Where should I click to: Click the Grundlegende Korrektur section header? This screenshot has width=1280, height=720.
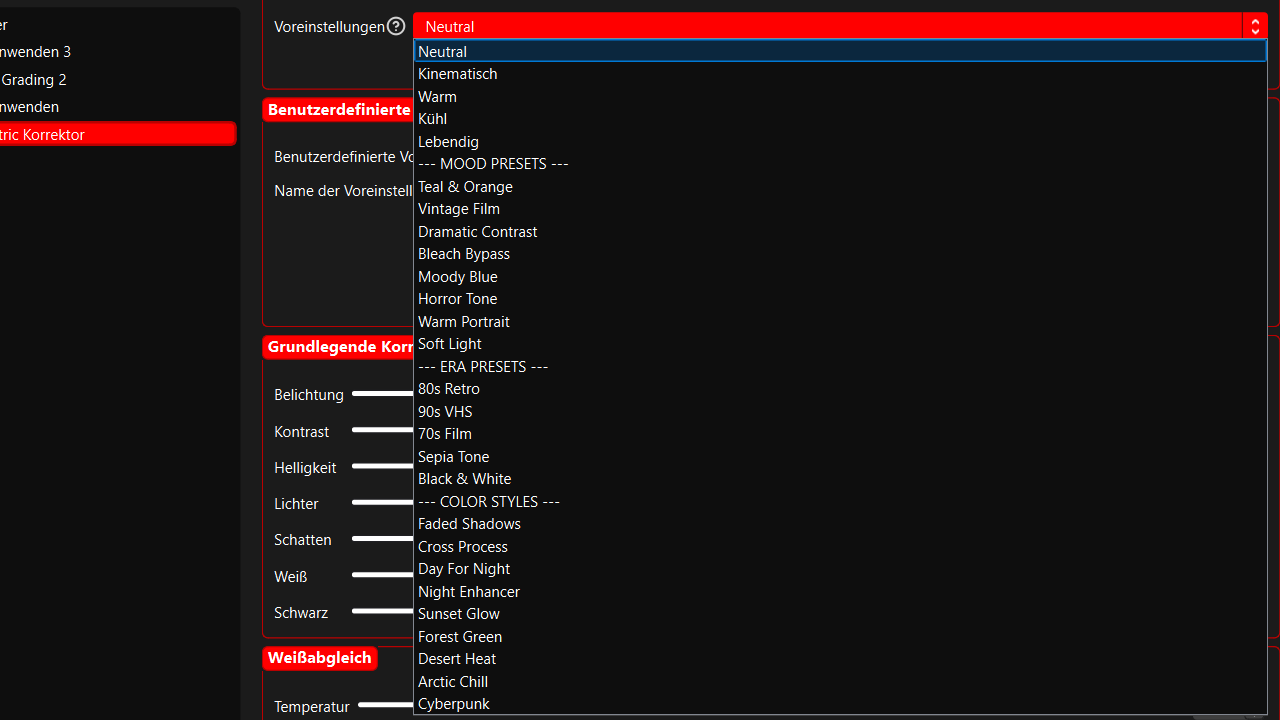pyautogui.click(x=340, y=347)
